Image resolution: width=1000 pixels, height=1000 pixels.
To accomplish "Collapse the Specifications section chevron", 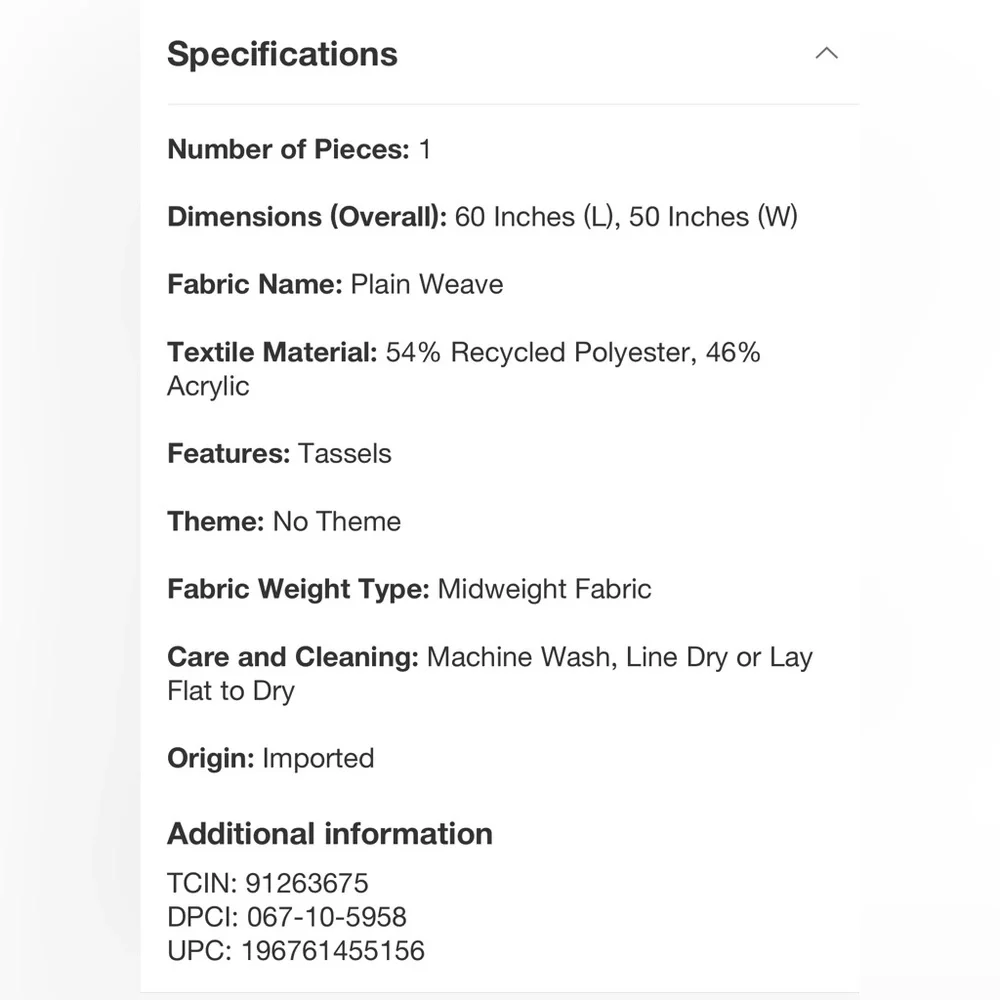I will (x=826, y=54).
